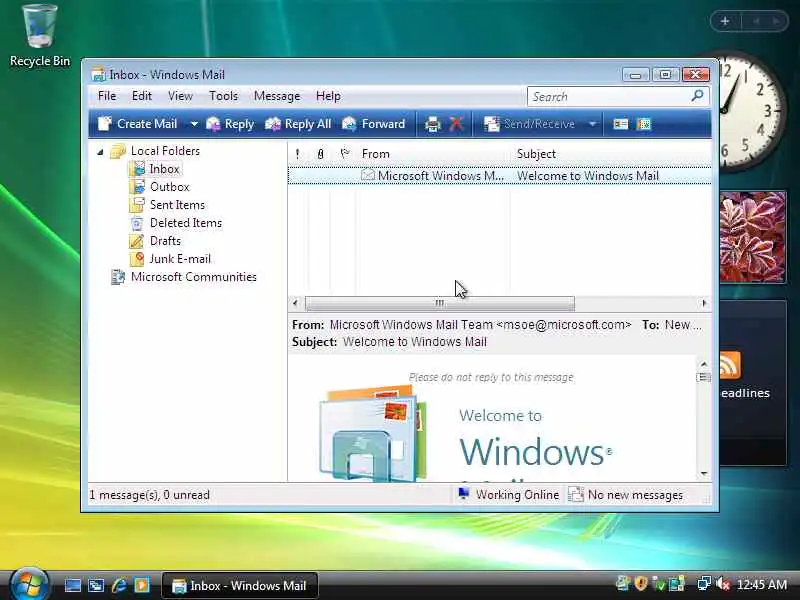Open the Create Mail stationery dropdown arrow
Screen dimensions: 800x600
click(x=194, y=124)
